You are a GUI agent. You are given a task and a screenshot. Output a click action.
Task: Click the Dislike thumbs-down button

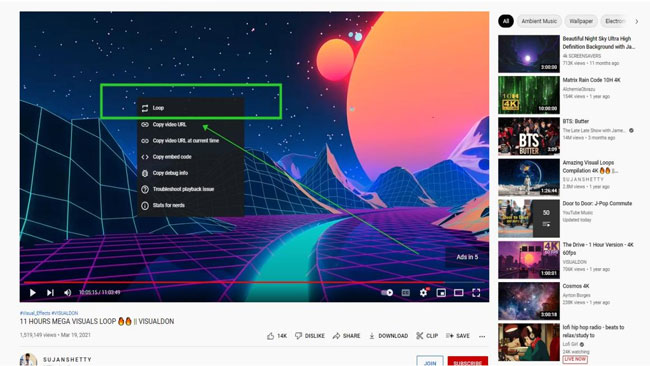310,336
